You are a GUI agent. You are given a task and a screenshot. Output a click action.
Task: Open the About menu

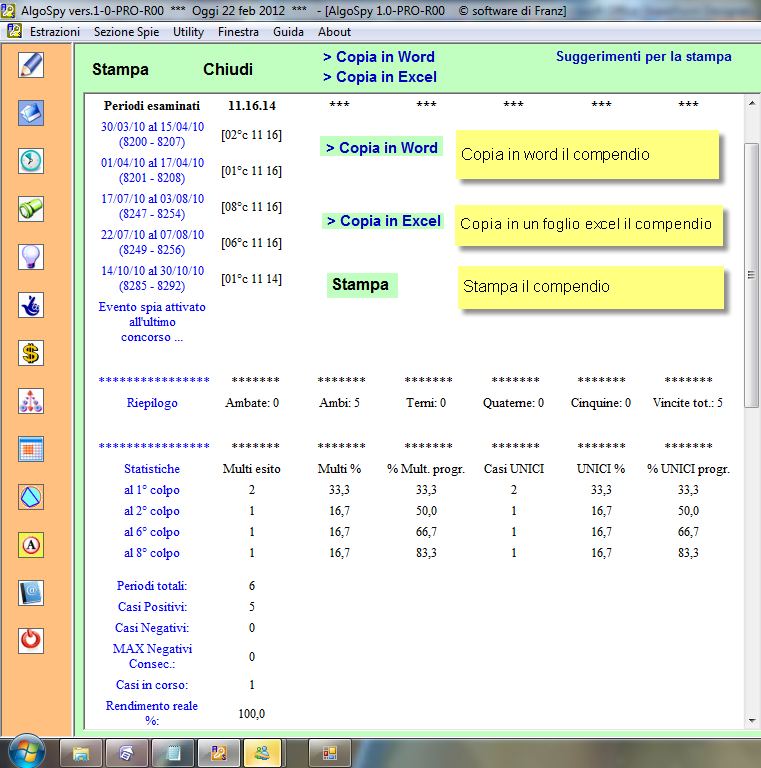tap(334, 32)
